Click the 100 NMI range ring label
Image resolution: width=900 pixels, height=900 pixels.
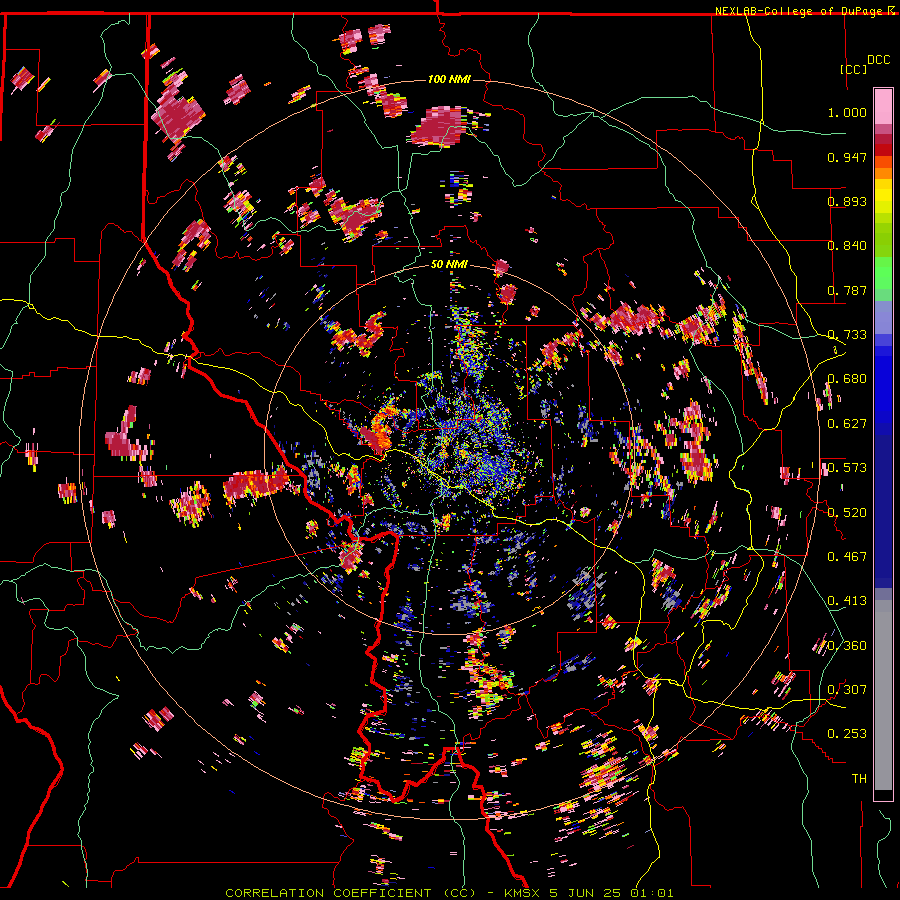449,79
